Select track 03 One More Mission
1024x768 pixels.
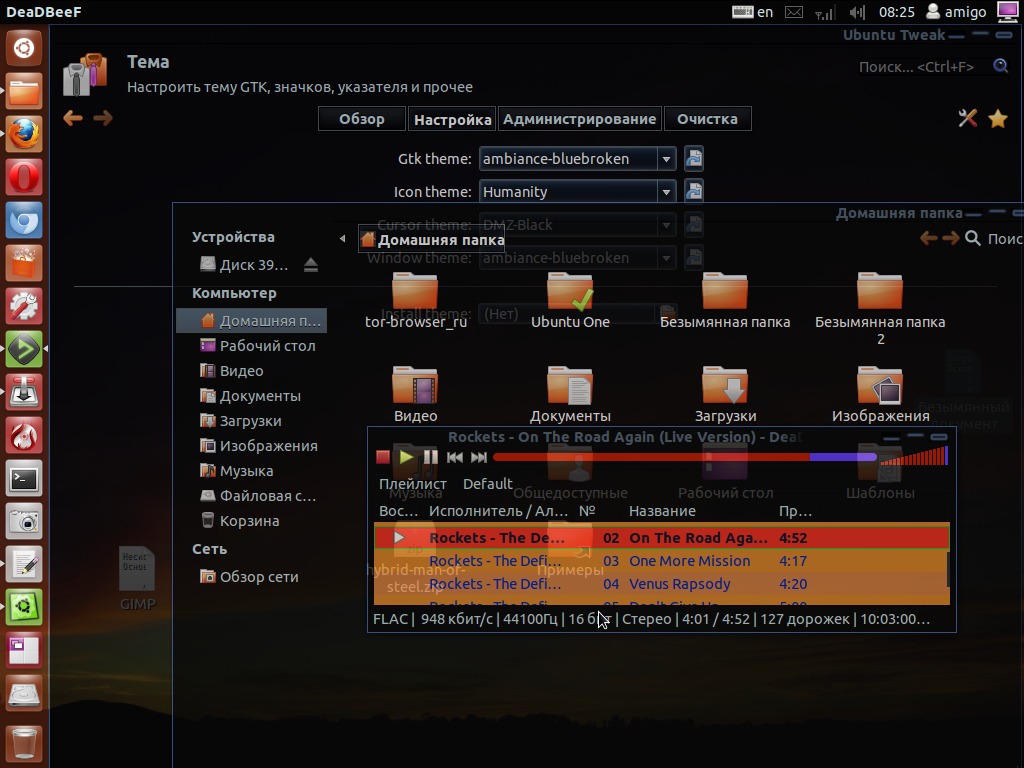[661, 561]
